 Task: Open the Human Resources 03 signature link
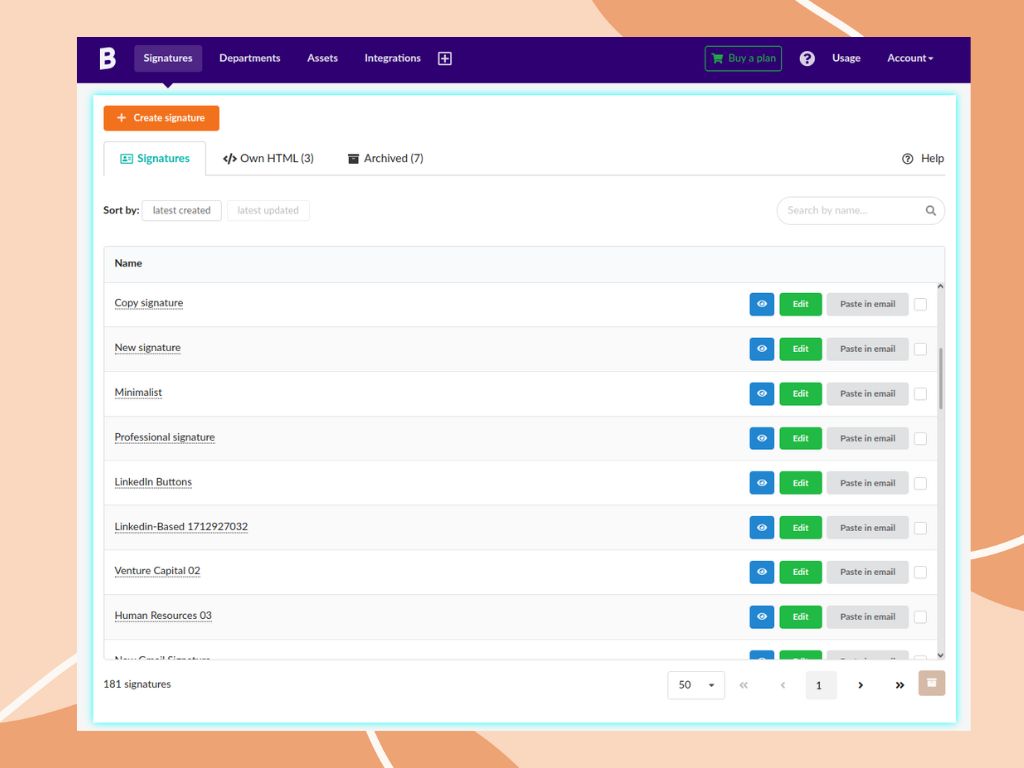[162, 615]
